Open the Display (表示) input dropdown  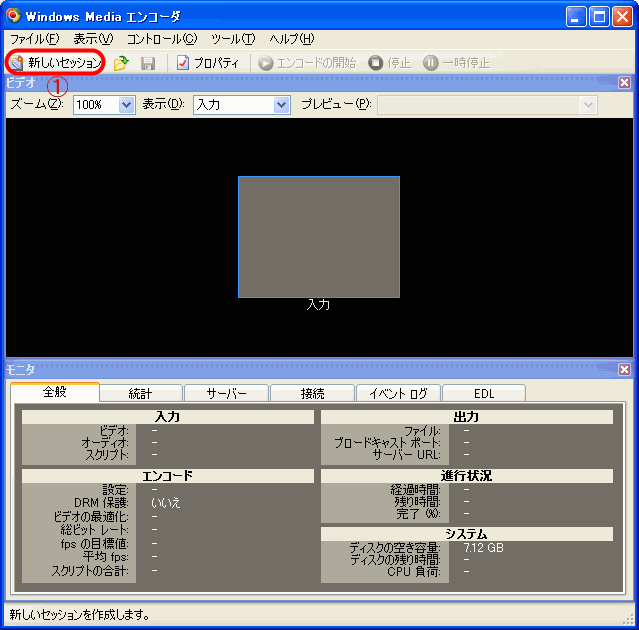(x=281, y=105)
